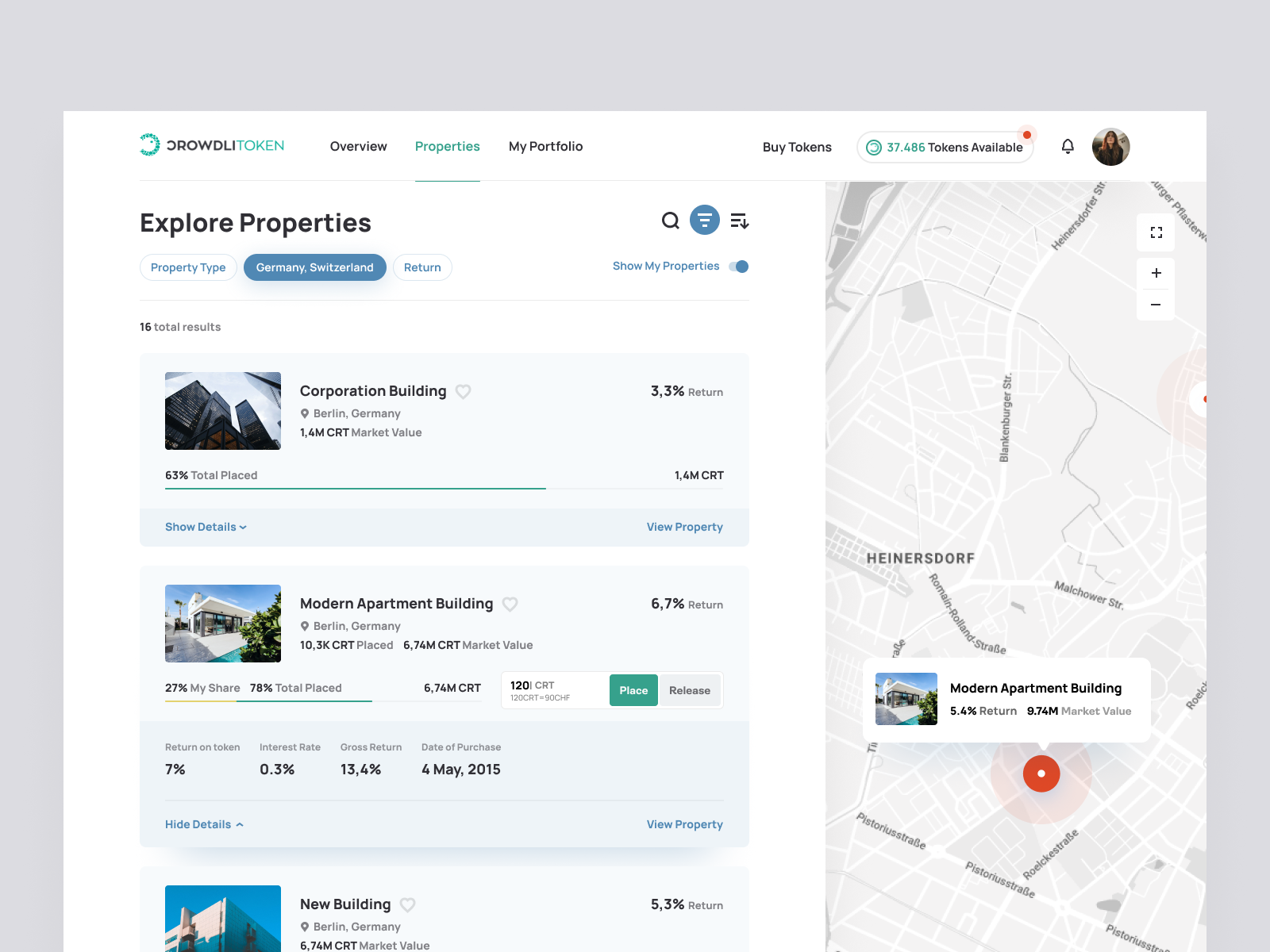Open the Overview tab
This screenshot has height=952, width=1270.
(358, 146)
